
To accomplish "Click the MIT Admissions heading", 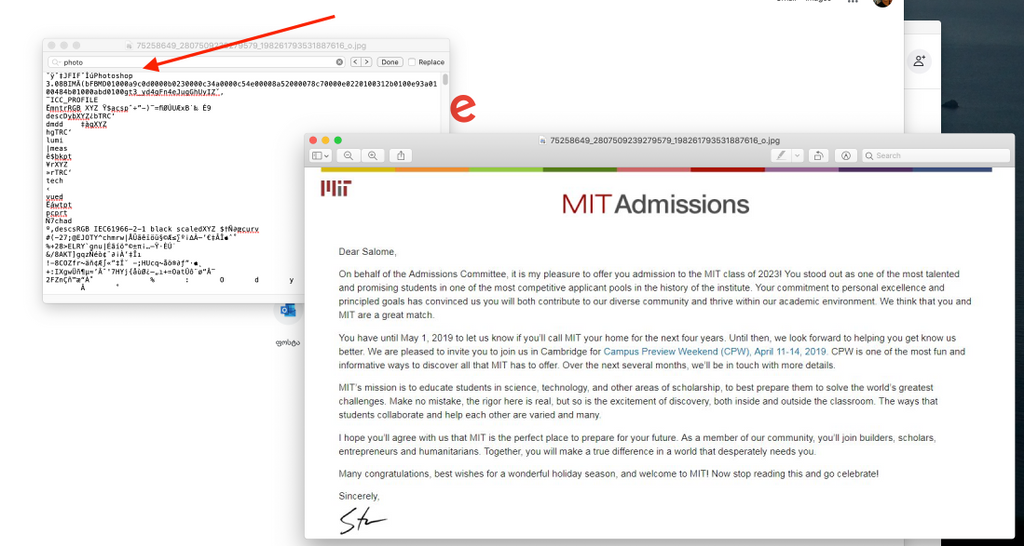I will point(655,204).
